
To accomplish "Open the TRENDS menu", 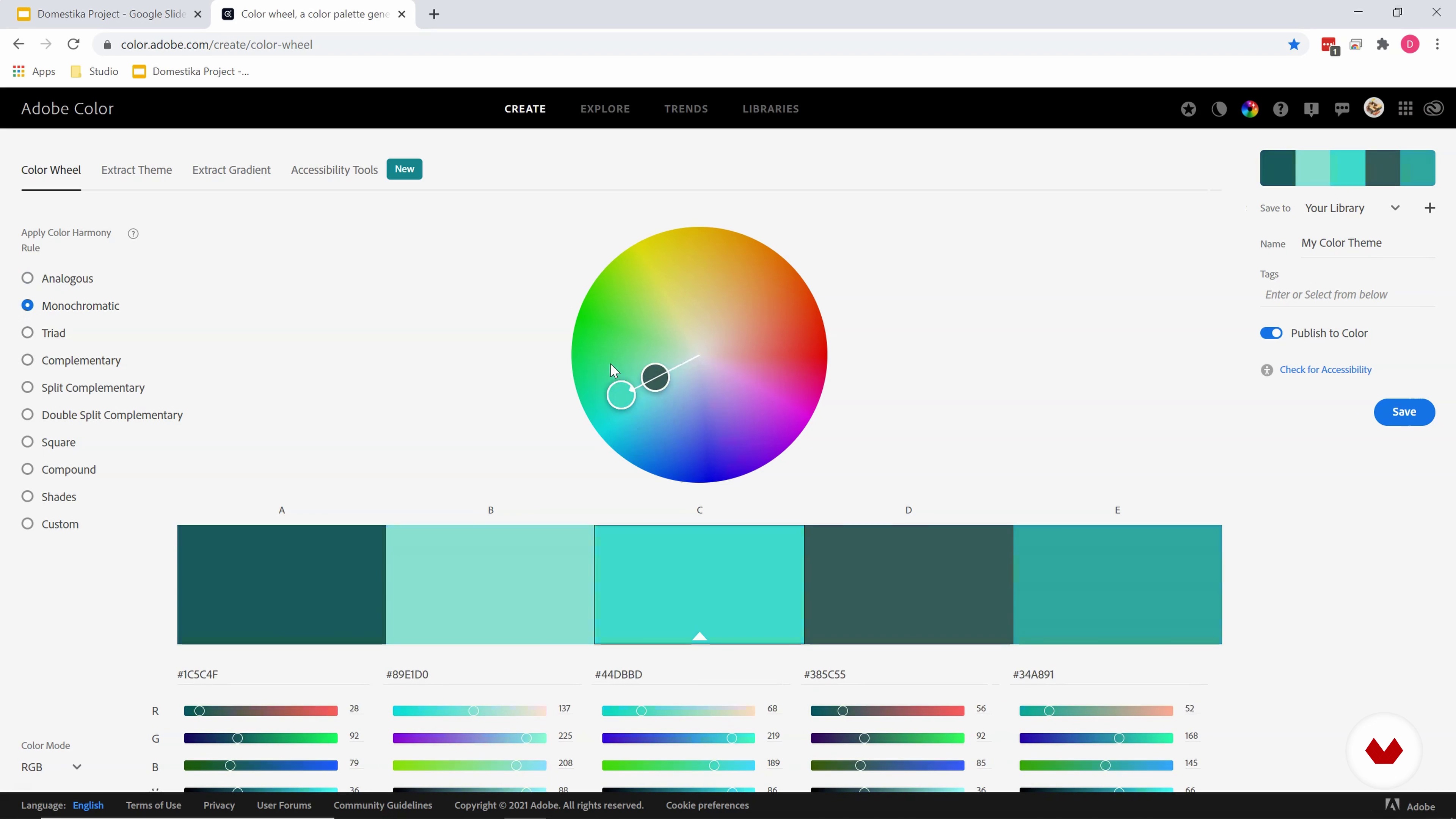I will [x=686, y=108].
